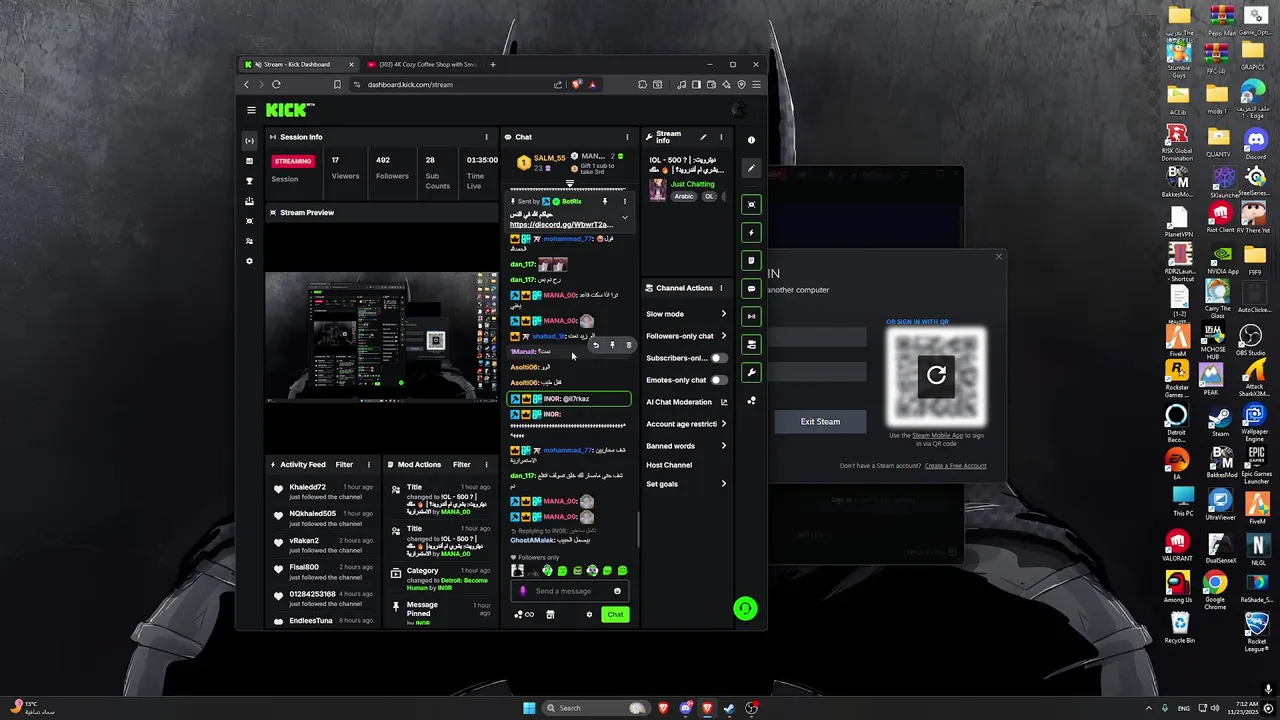The height and width of the screenshot is (720, 1280).
Task: Open Discord desktop shortcut
Action: (x=1255, y=144)
